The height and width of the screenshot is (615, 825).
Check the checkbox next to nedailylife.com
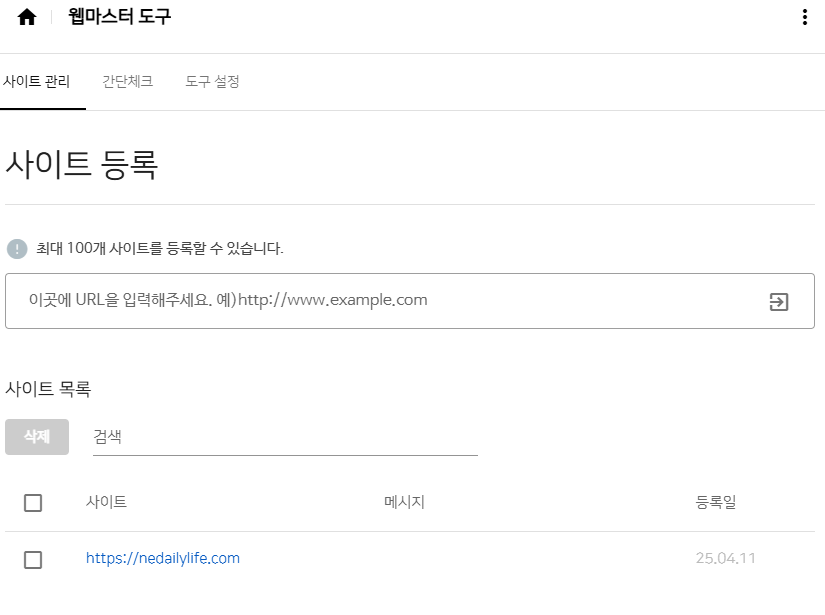point(33,560)
